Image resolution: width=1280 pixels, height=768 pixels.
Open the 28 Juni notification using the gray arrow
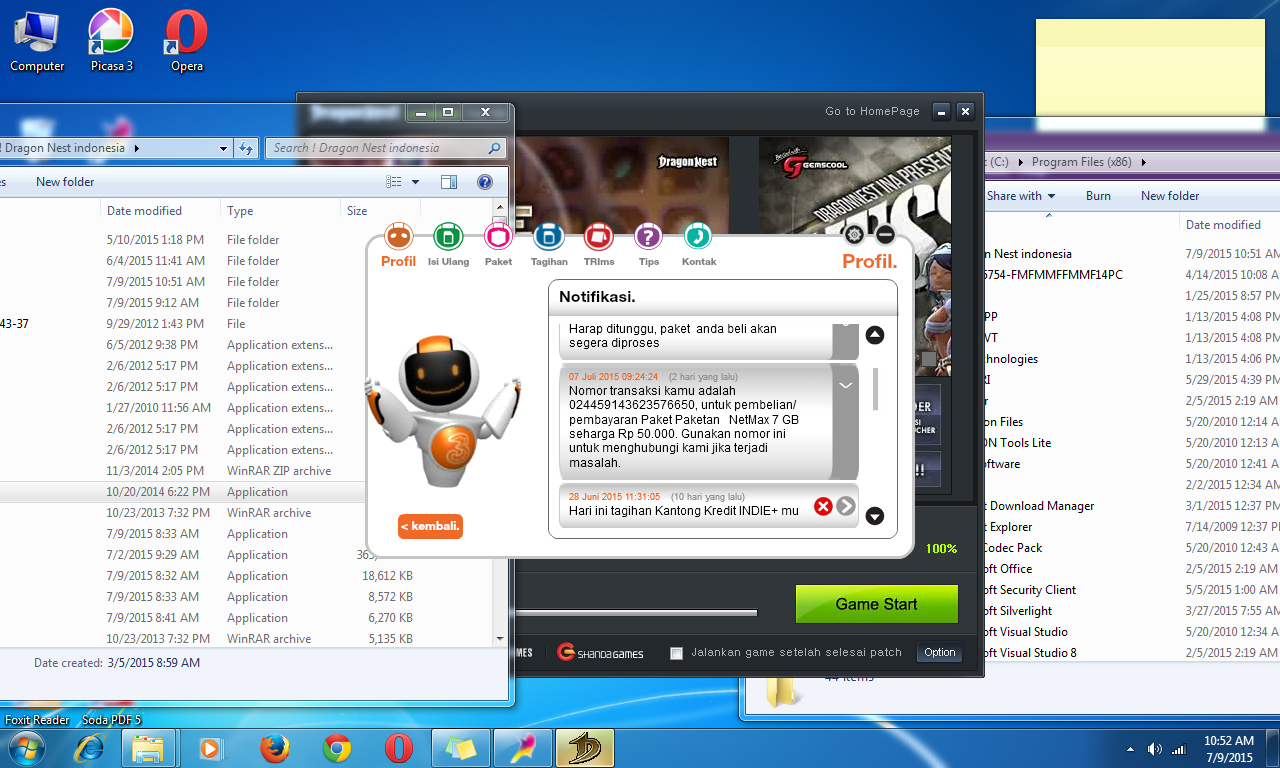[x=846, y=506]
